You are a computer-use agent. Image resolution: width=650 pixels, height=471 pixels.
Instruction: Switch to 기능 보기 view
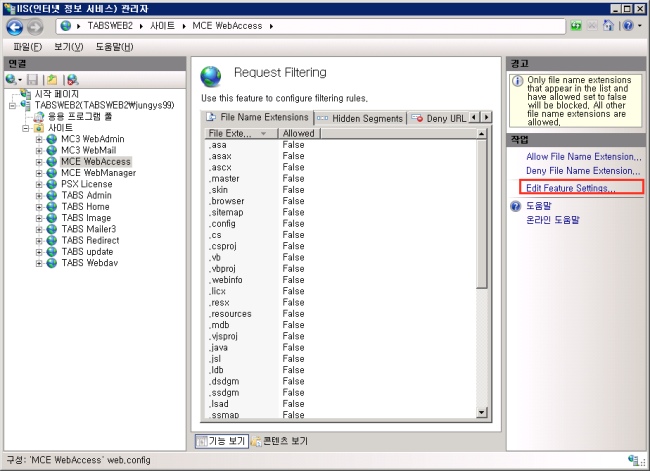222,441
